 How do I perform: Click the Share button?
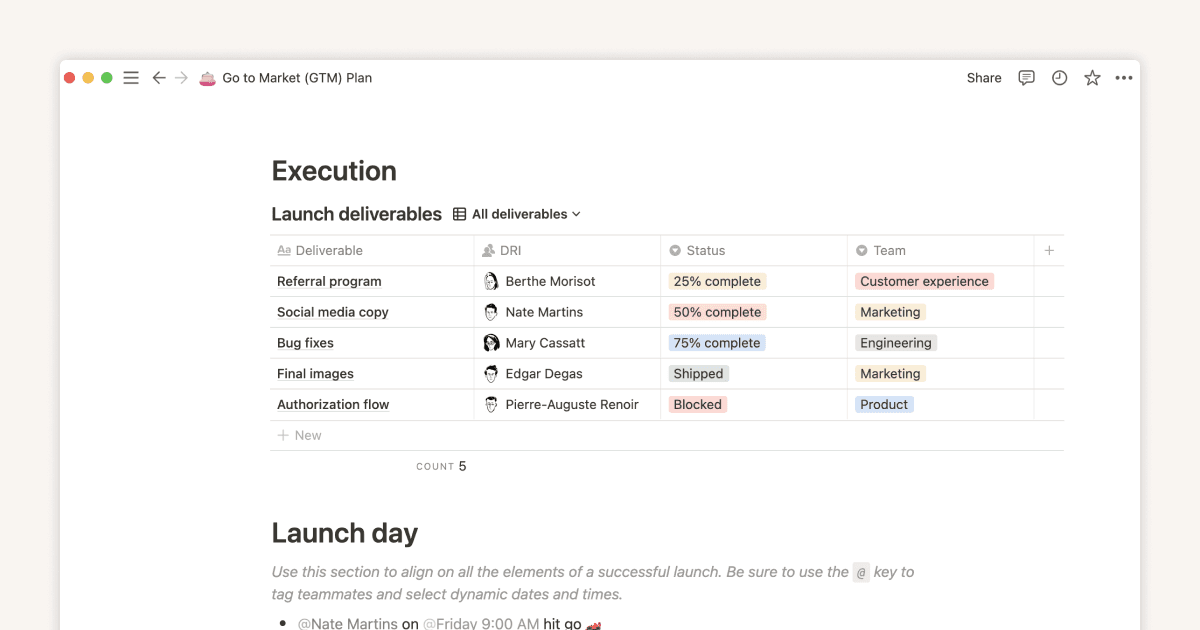[x=983, y=77]
